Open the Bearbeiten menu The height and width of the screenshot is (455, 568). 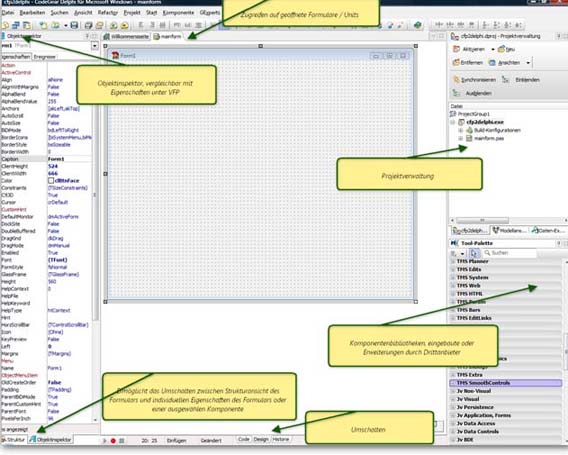(32, 13)
